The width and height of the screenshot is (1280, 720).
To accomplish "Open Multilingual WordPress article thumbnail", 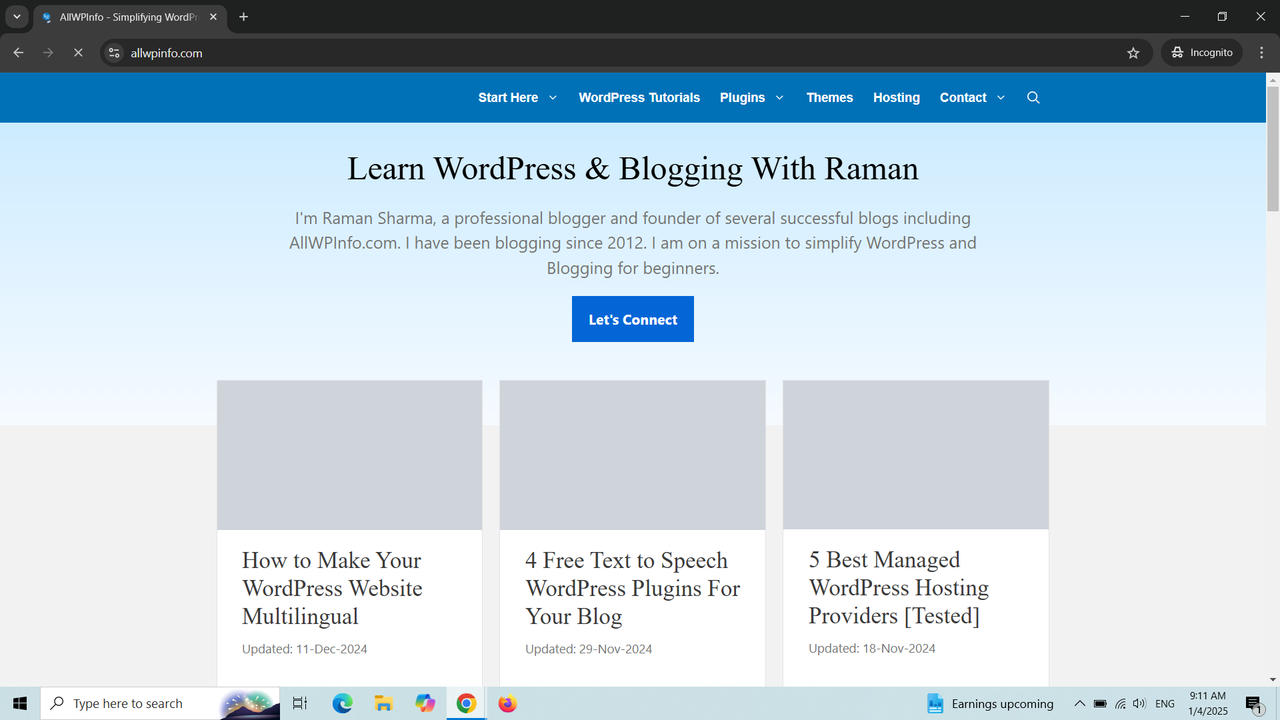I will [350, 455].
